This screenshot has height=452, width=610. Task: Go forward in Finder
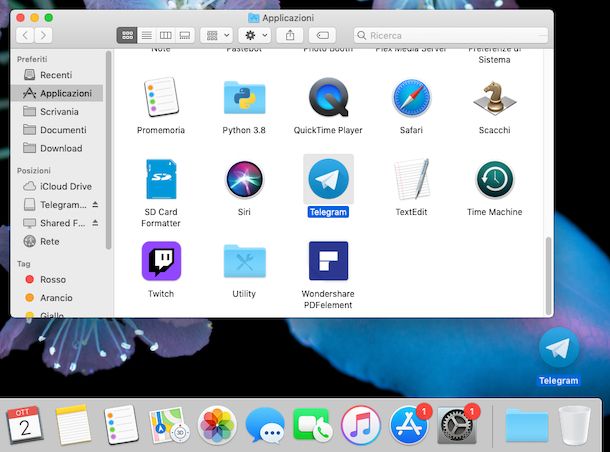click(43, 35)
